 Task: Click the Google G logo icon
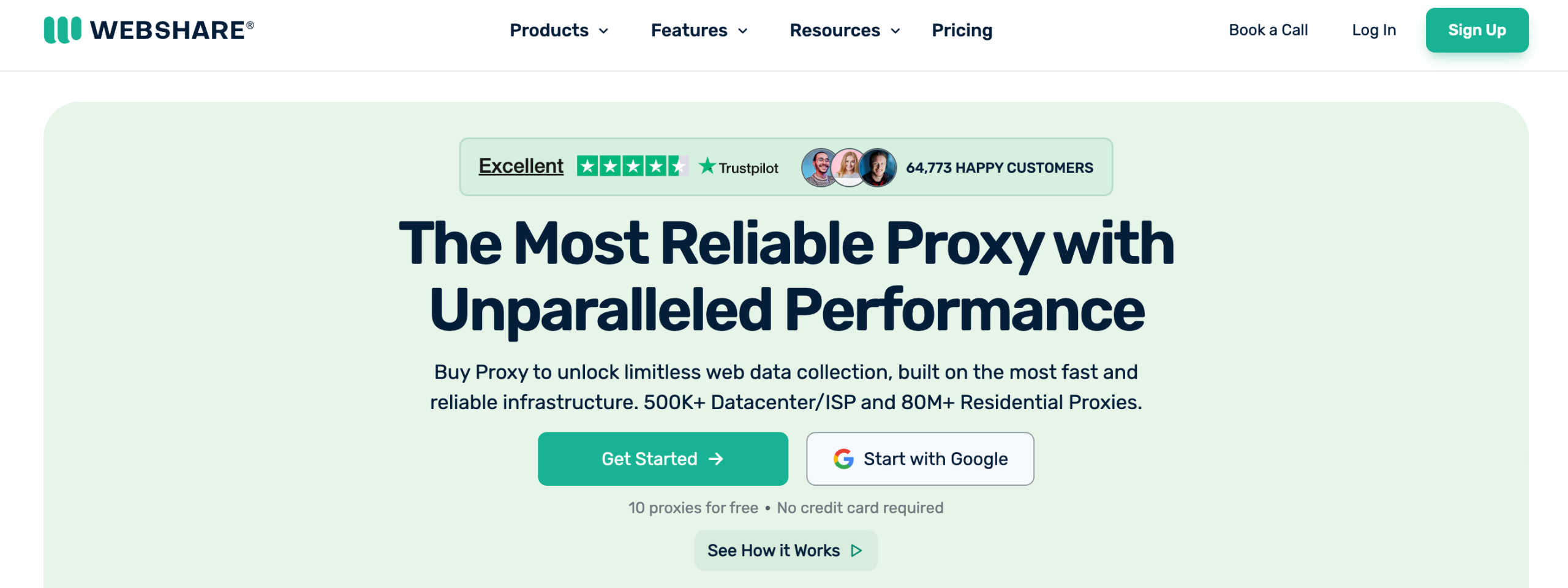[x=843, y=459]
